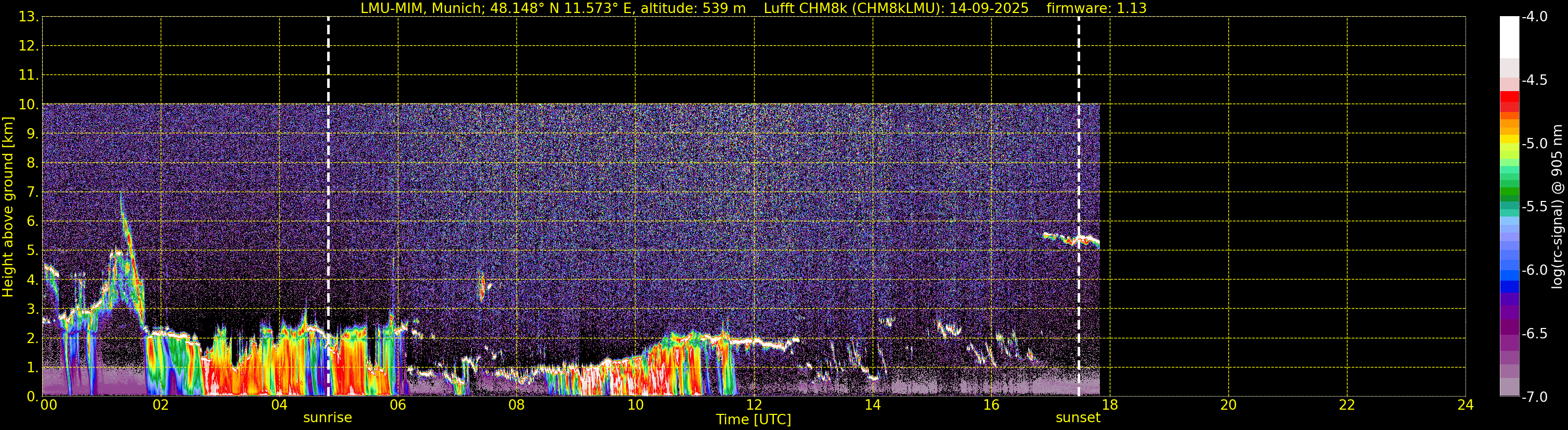The height and width of the screenshot is (430, 1568).
Task: Click the 'sunset' label below the axis
Action: tap(1078, 418)
